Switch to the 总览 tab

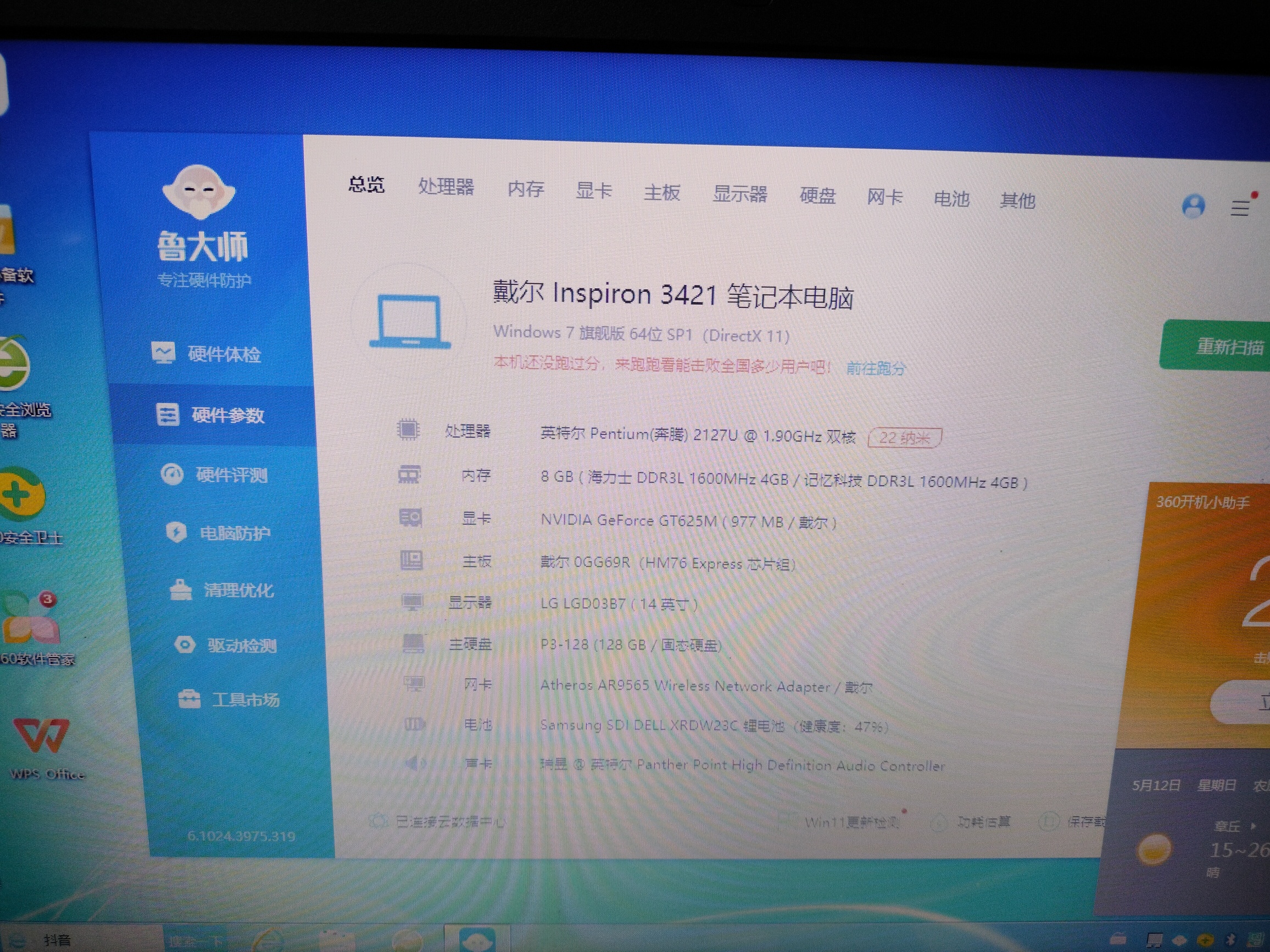pyautogui.click(x=366, y=185)
